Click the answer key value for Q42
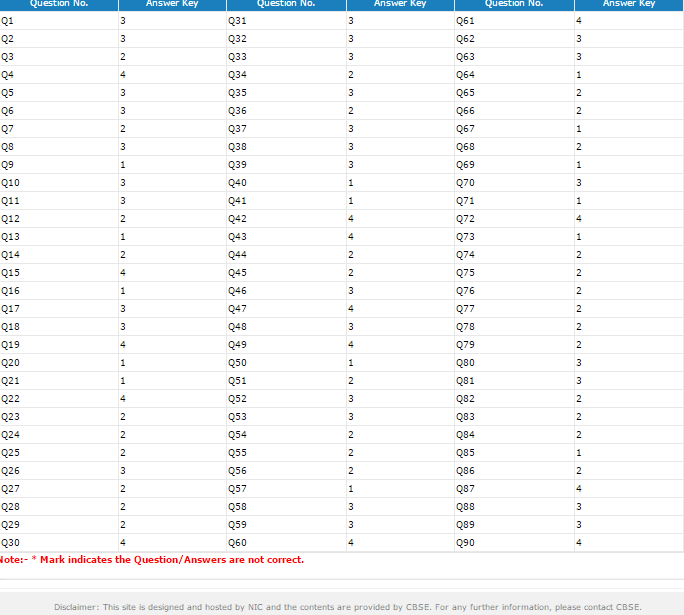This screenshot has width=684, height=615. point(351,219)
